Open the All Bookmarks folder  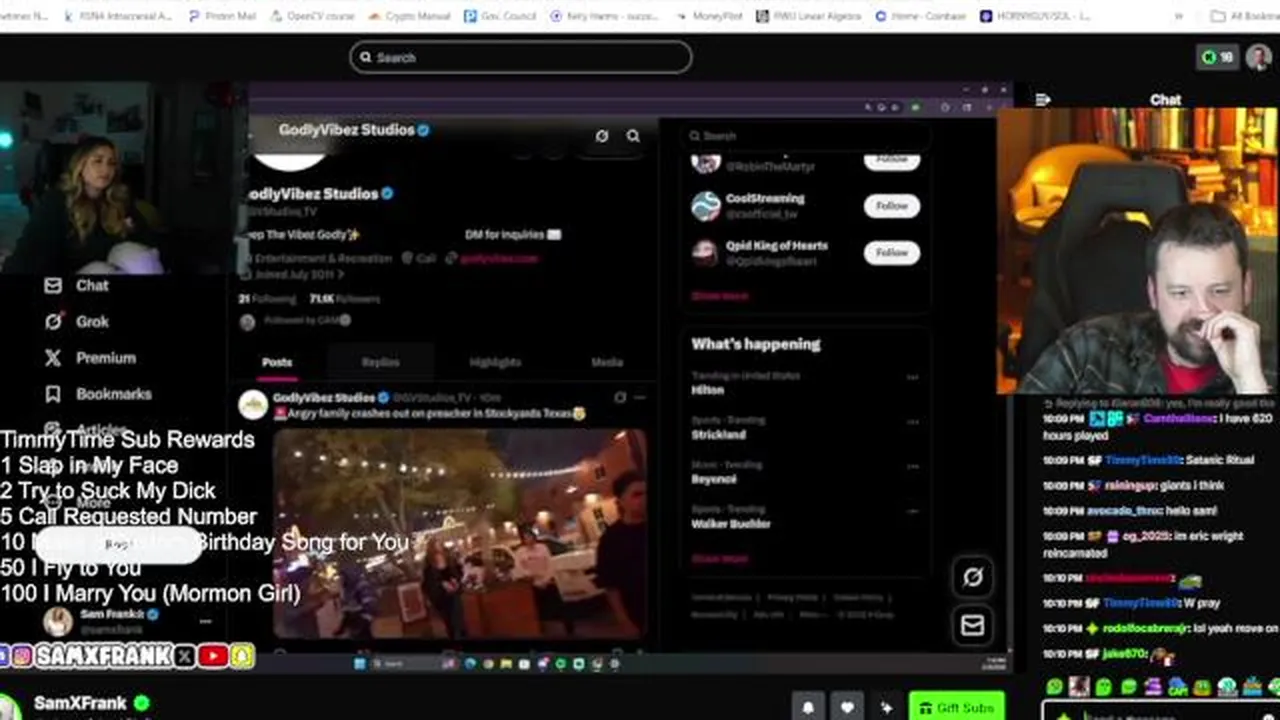(x=1244, y=16)
